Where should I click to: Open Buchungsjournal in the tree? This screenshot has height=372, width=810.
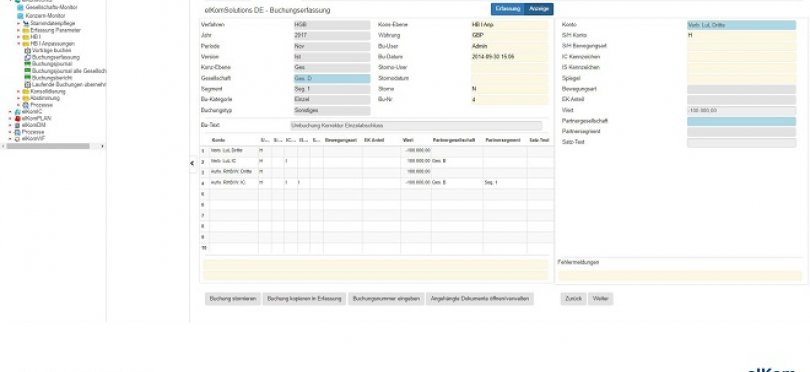tap(52, 64)
